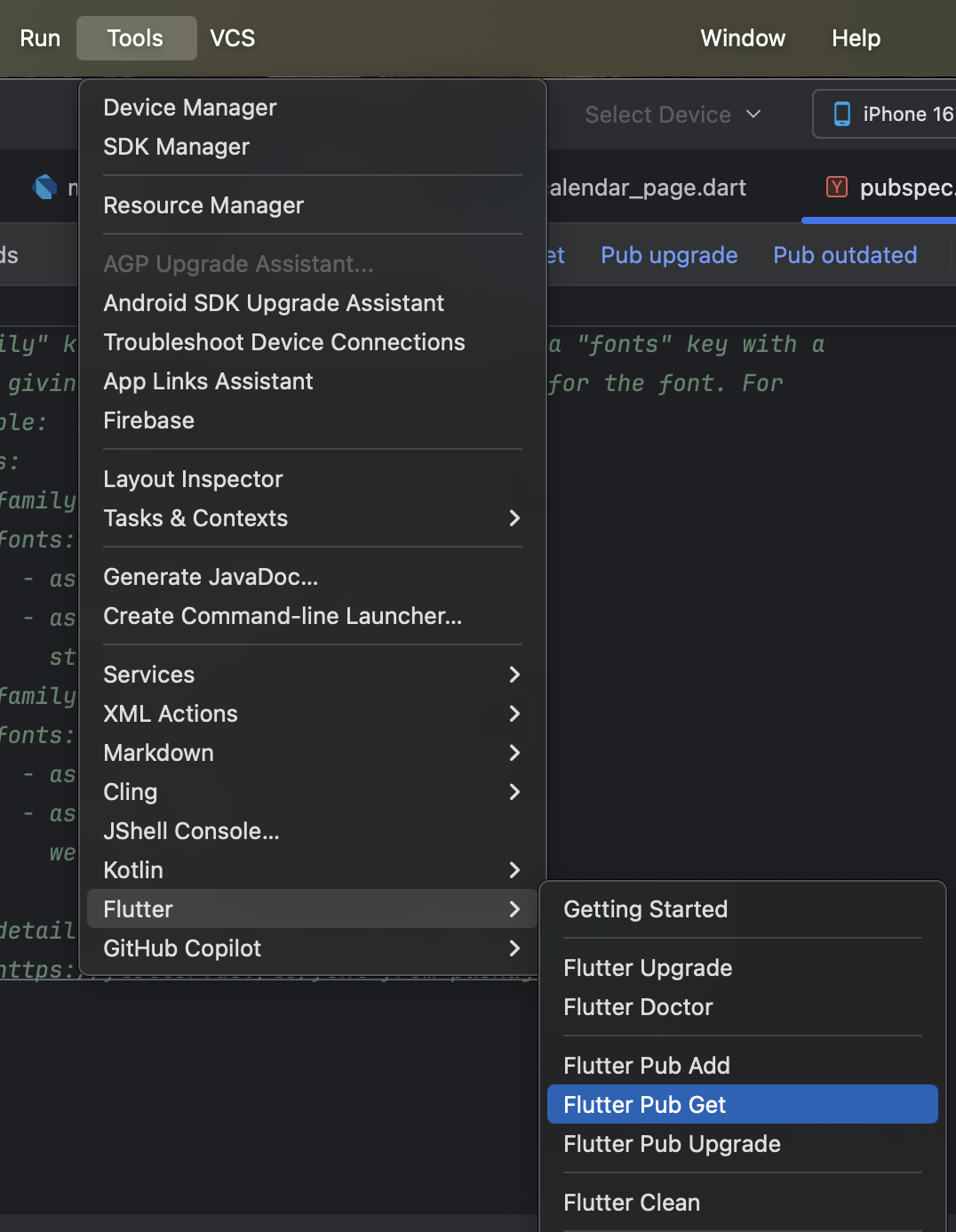Expand the Cling submenu
Image resolution: width=956 pixels, height=1232 pixels.
click(x=313, y=792)
